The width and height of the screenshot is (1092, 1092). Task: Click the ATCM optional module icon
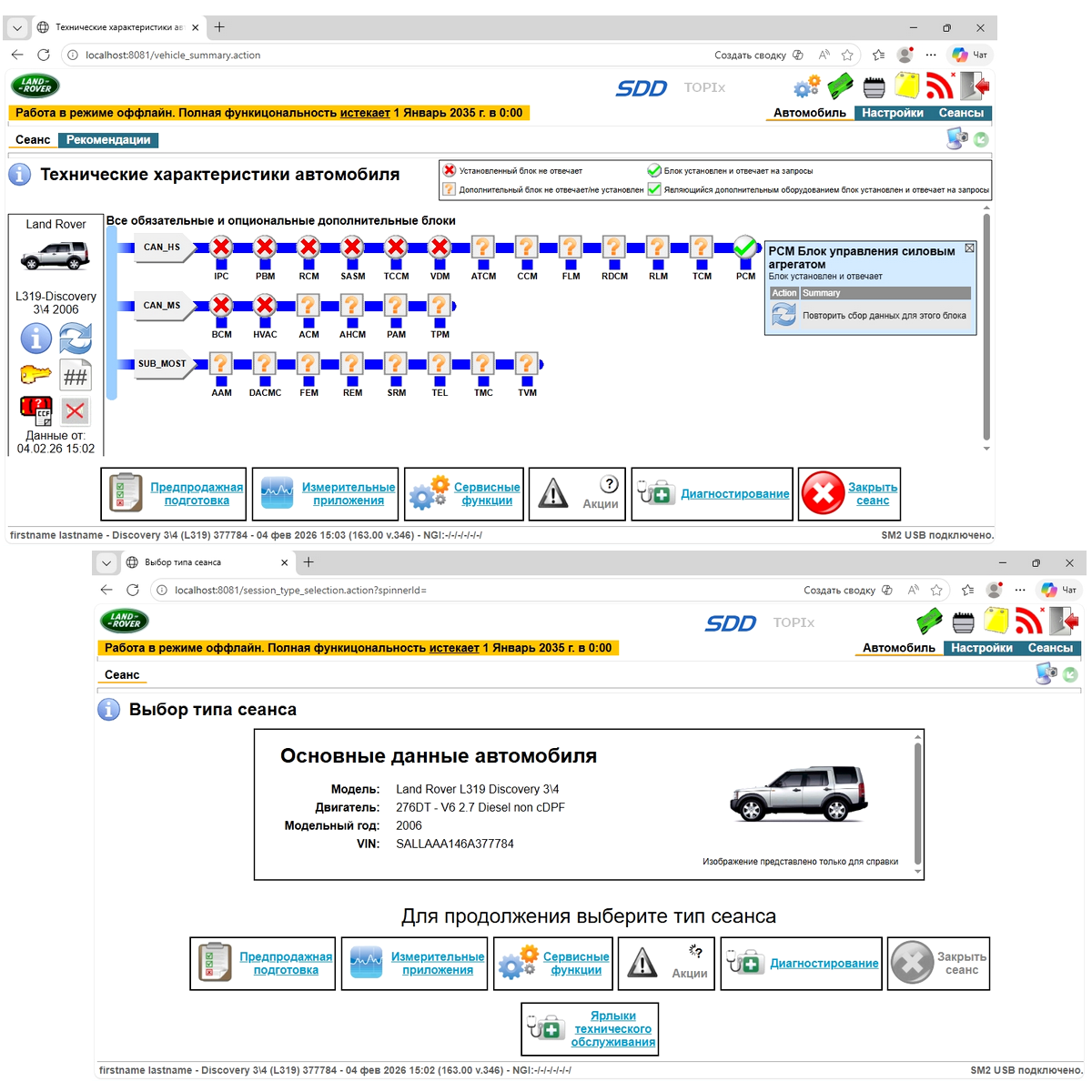coord(483,247)
